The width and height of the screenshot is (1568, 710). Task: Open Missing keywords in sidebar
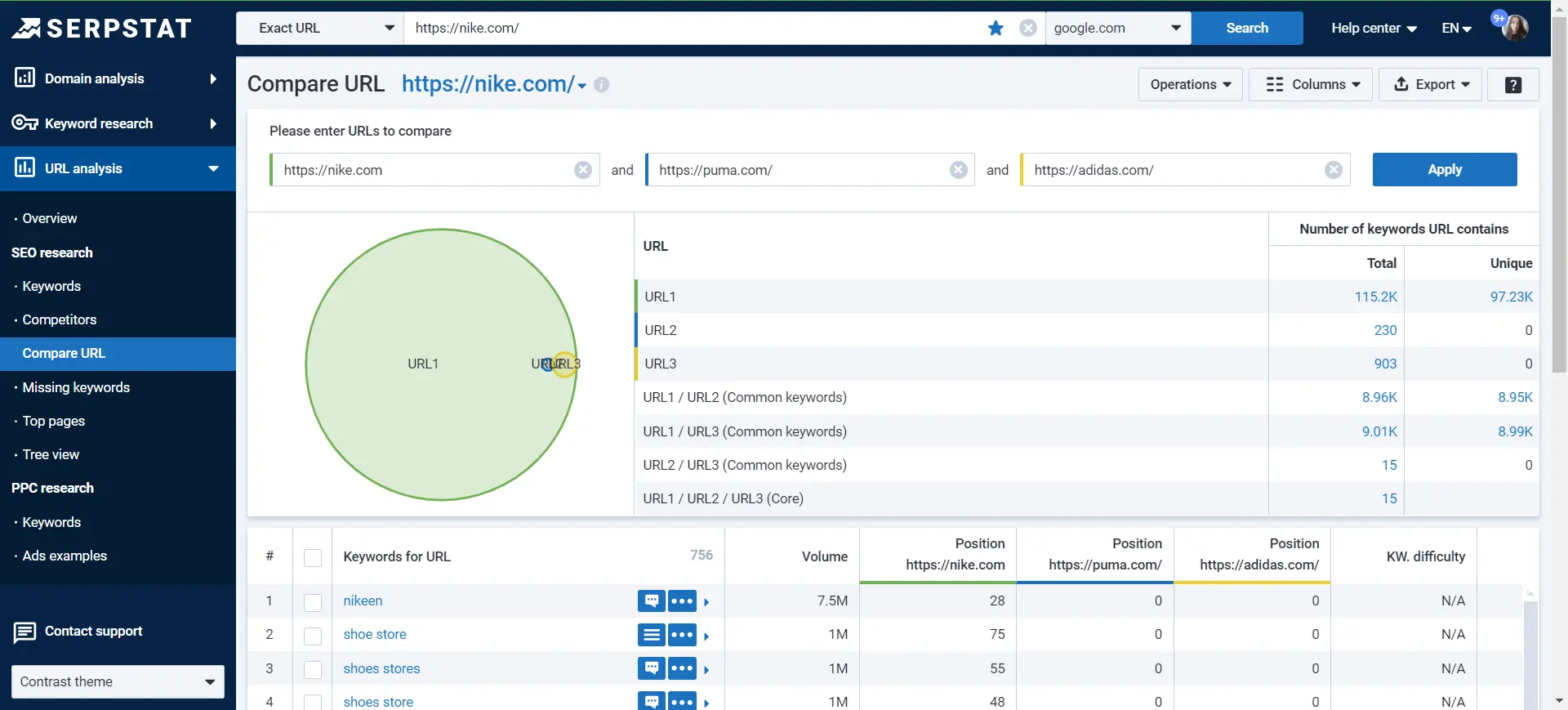pyautogui.click(x=76, y=387)
